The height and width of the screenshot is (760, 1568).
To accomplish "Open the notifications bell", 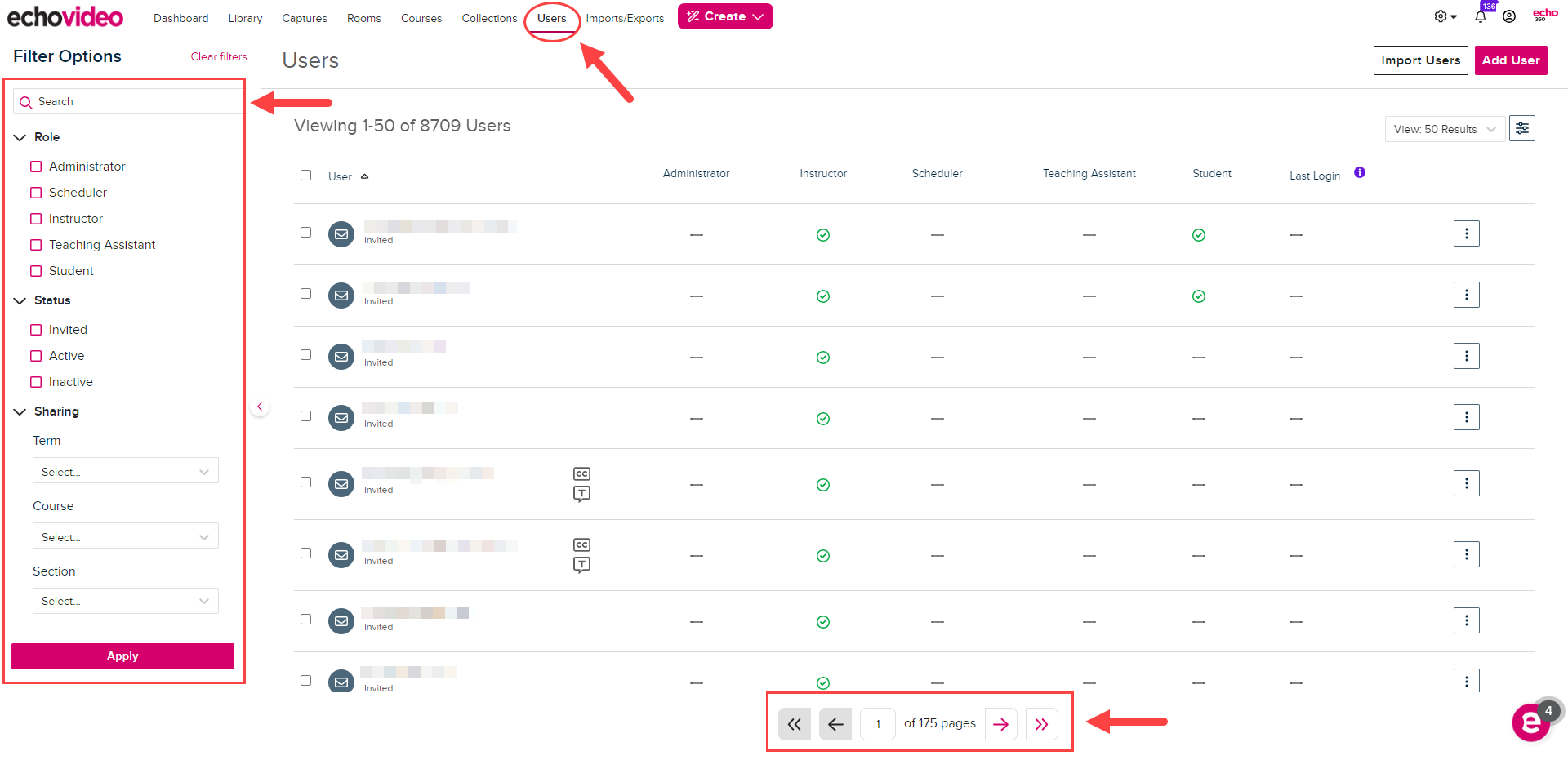I will click(1481, 16).
